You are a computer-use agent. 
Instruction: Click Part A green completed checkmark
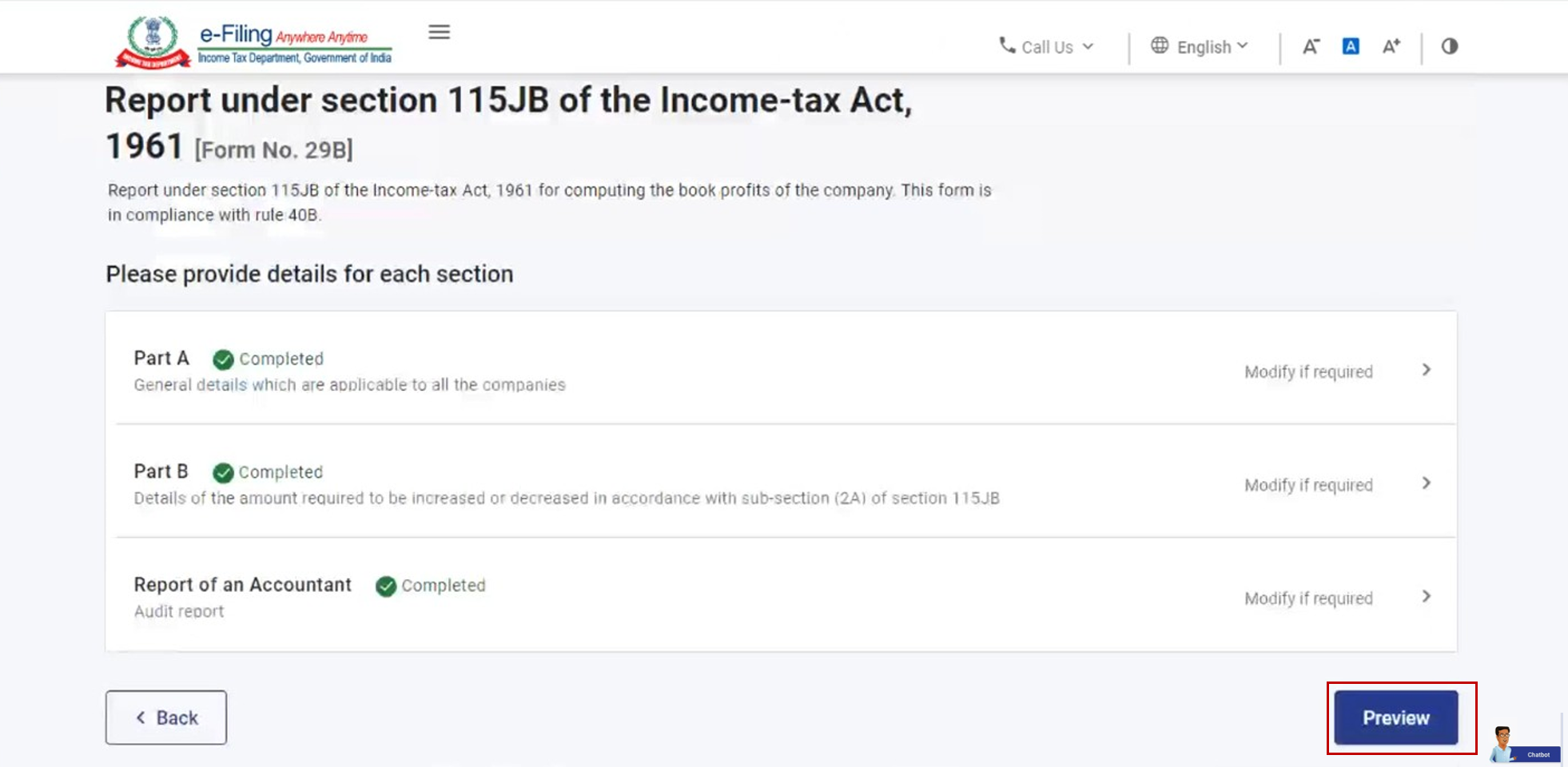[x=223, y=360]
